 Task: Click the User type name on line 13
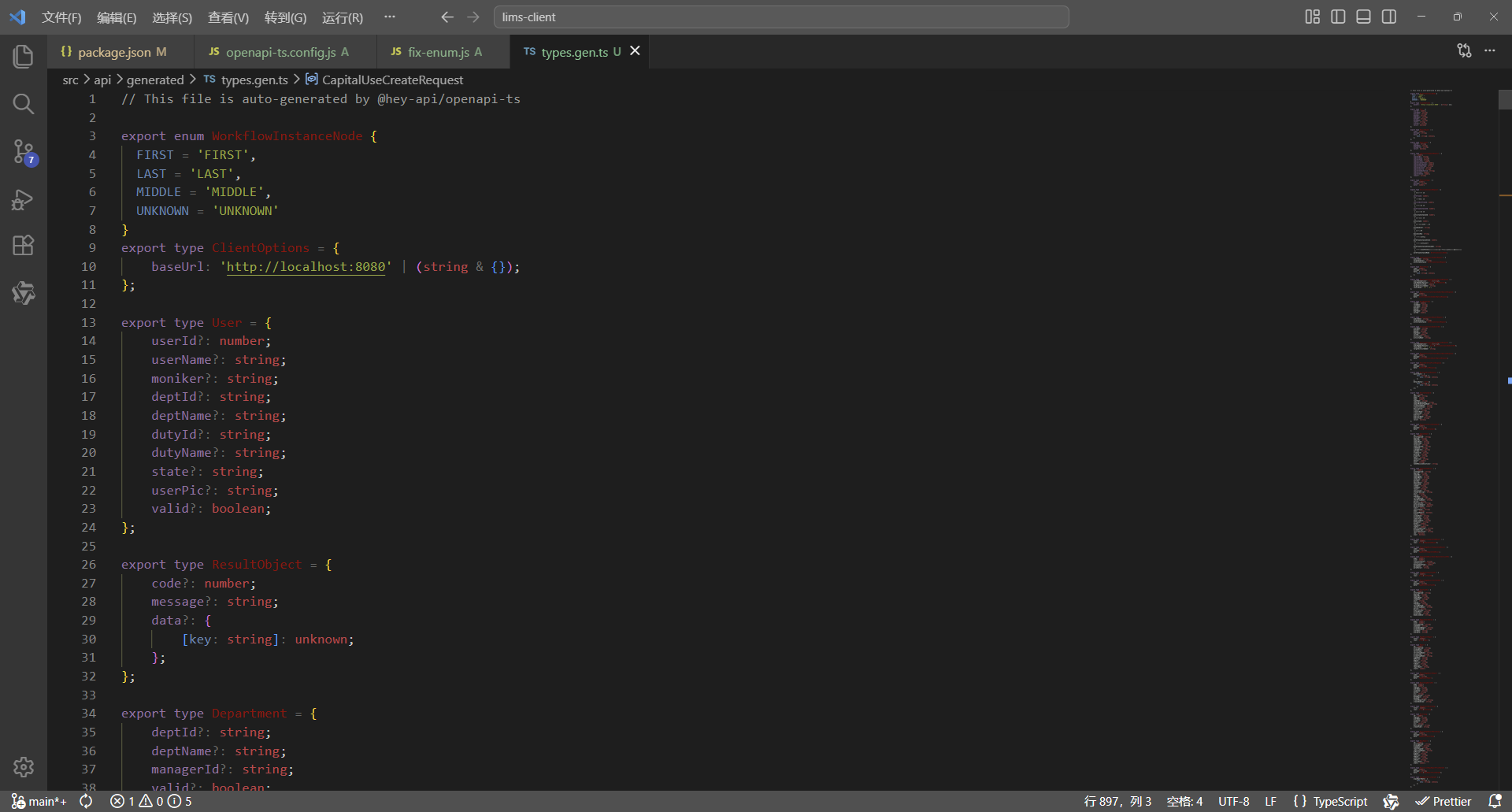point(227,323)
